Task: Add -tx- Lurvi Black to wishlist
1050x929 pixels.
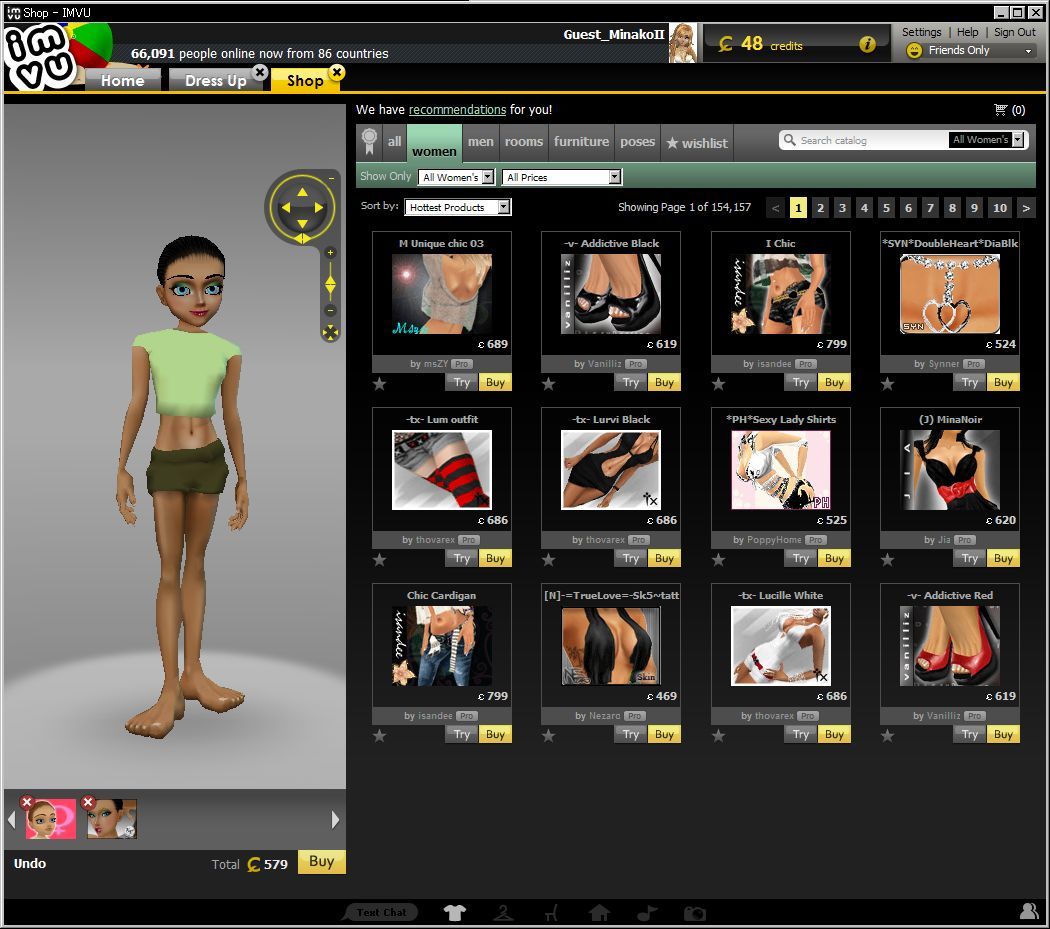Action: [x=548, y=559]
